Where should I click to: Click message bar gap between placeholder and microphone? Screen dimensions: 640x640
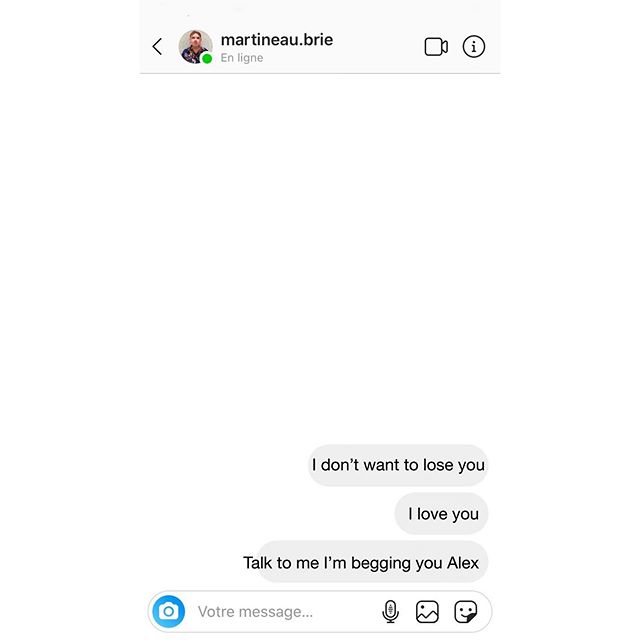[x=347, y=611]
